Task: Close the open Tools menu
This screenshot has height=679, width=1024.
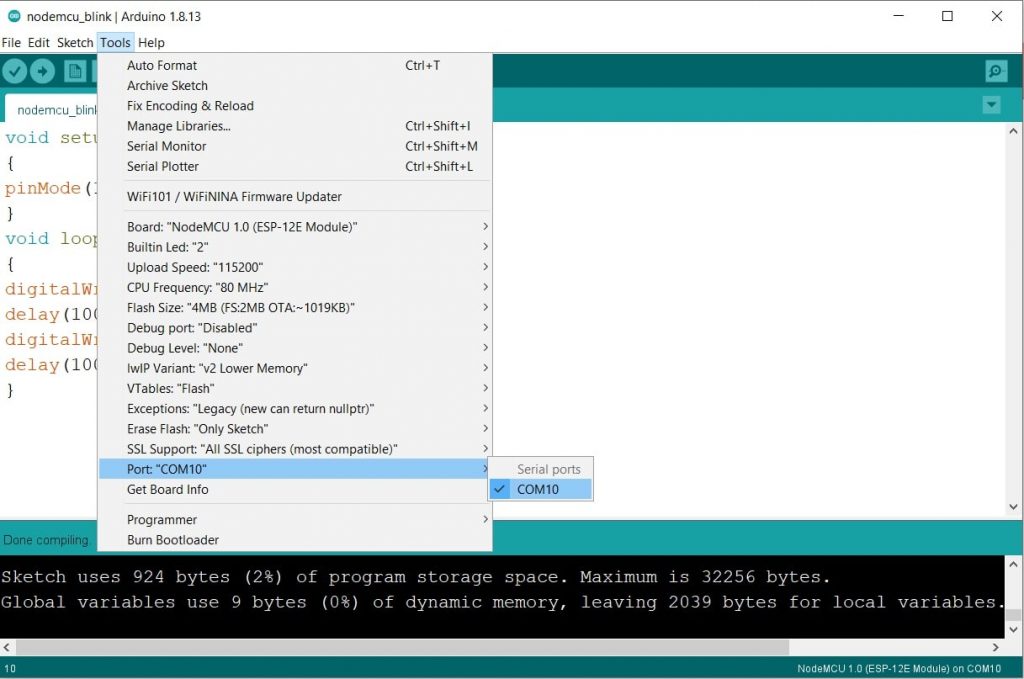Action: point(116,42)
